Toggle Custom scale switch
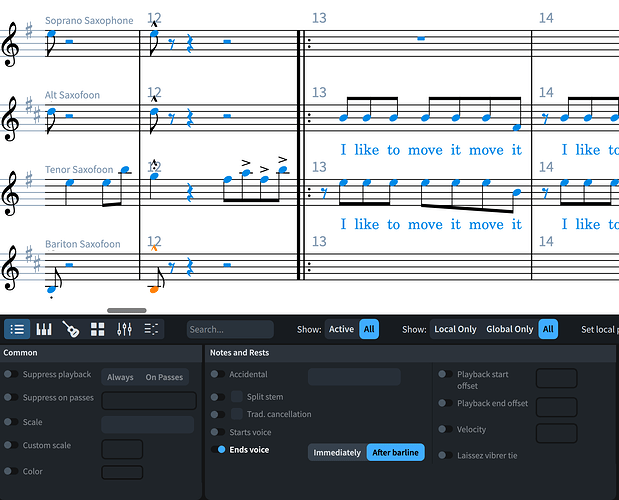Screen dimensions: 619x500 pyautogui.click(x=11, y=445)
